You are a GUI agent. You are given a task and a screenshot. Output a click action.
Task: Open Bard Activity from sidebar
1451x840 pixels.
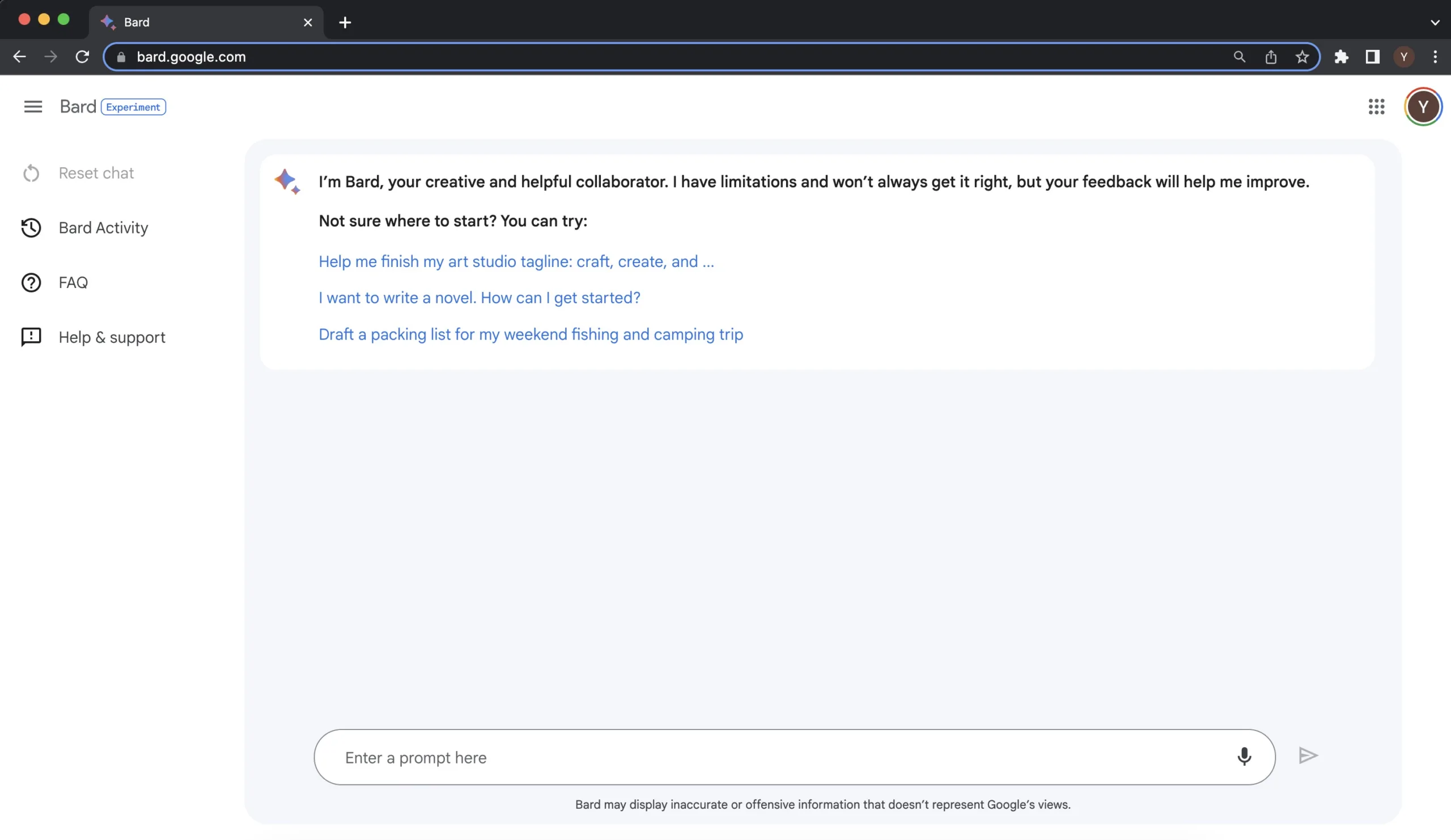click(x=103, y=228)
